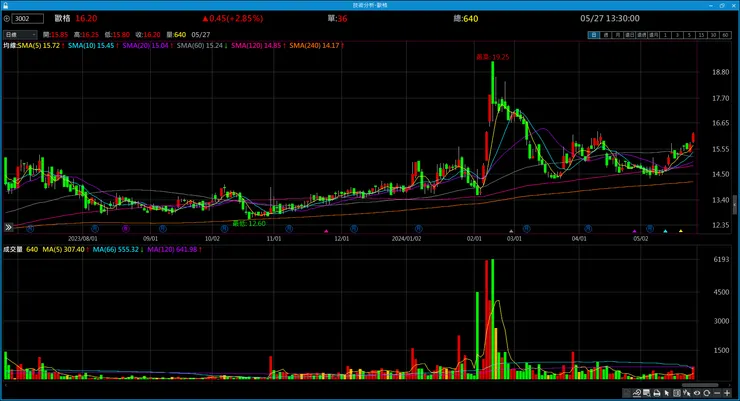This screenshot has height=401, width=740.
Task: Select the 1-minute interval button
Action: (665, 35)
